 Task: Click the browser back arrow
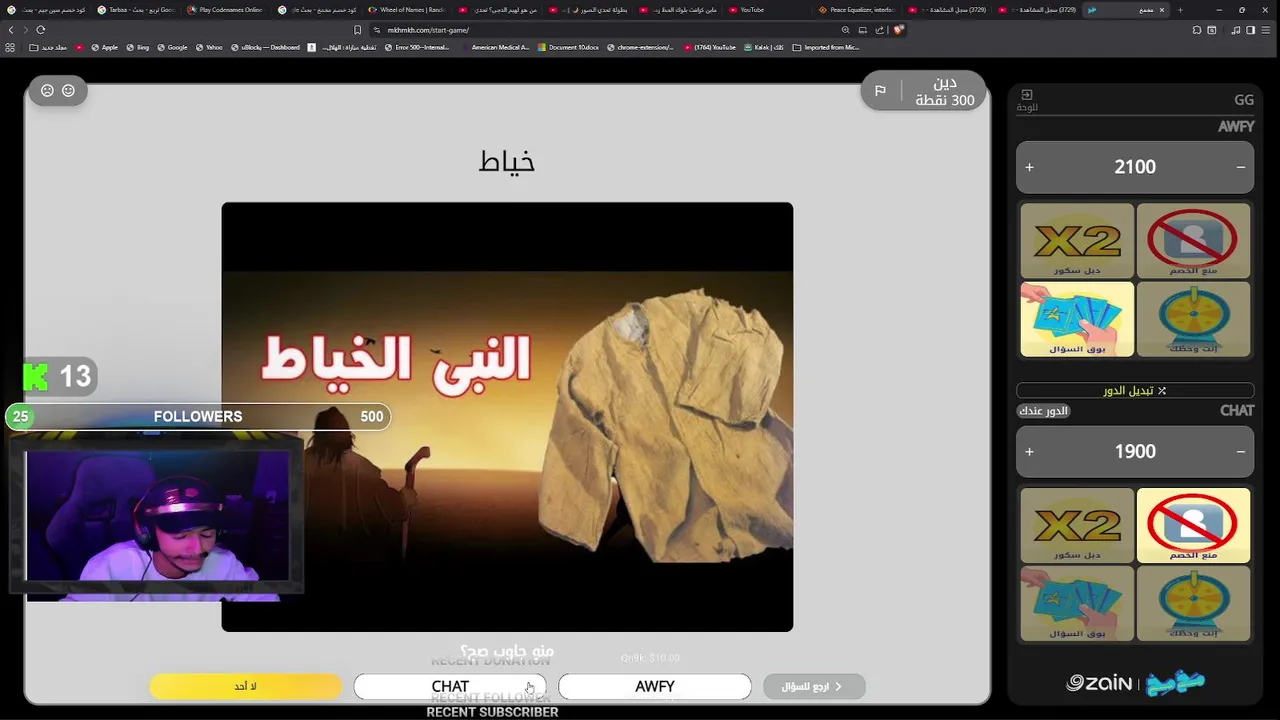tap(11, 30)
